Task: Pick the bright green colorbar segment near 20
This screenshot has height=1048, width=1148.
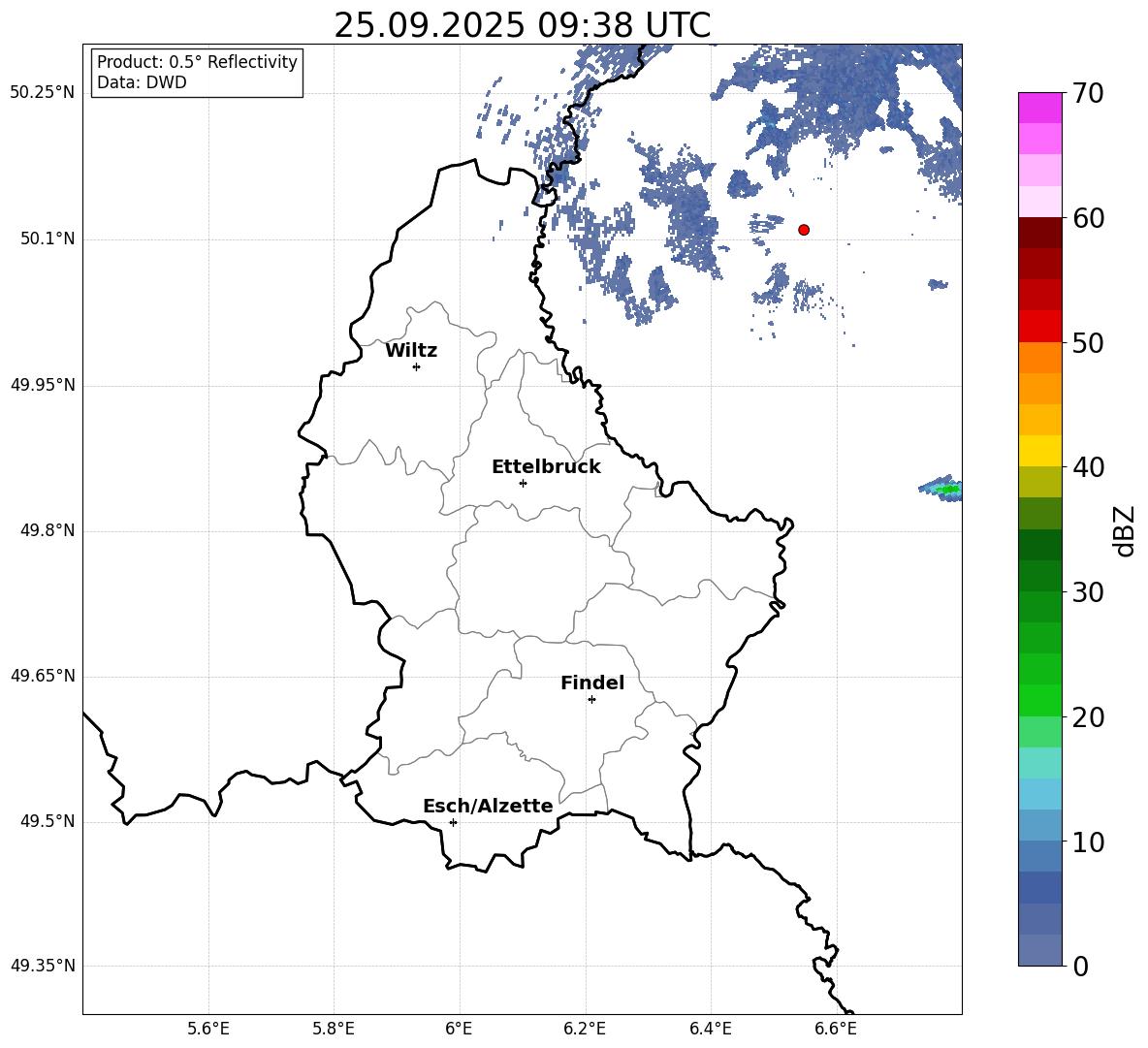Action: [x=1039, y=700]
